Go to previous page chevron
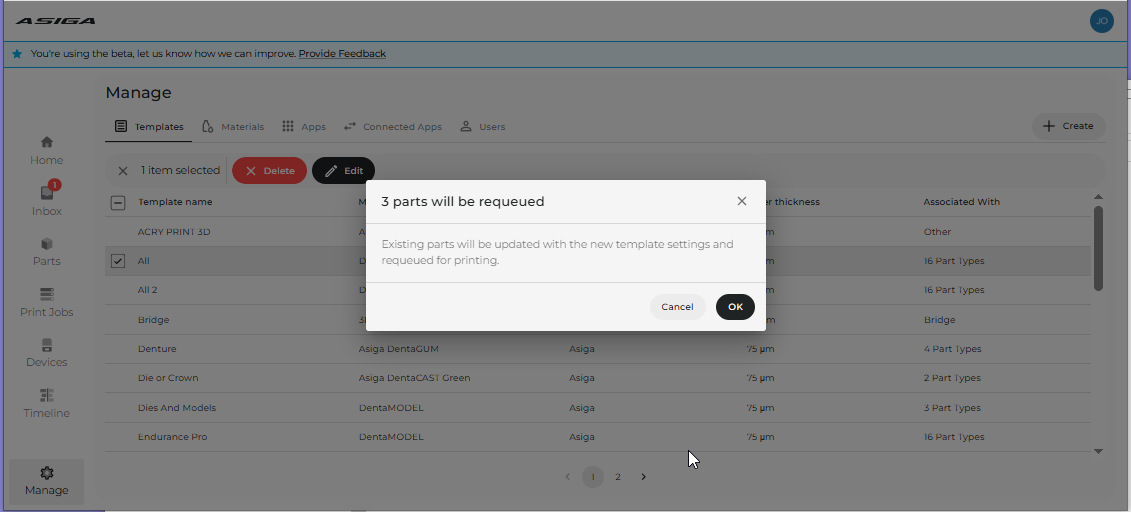Image resolution: width=1131 pixels, height=512 pixels. tap(568, 477)
